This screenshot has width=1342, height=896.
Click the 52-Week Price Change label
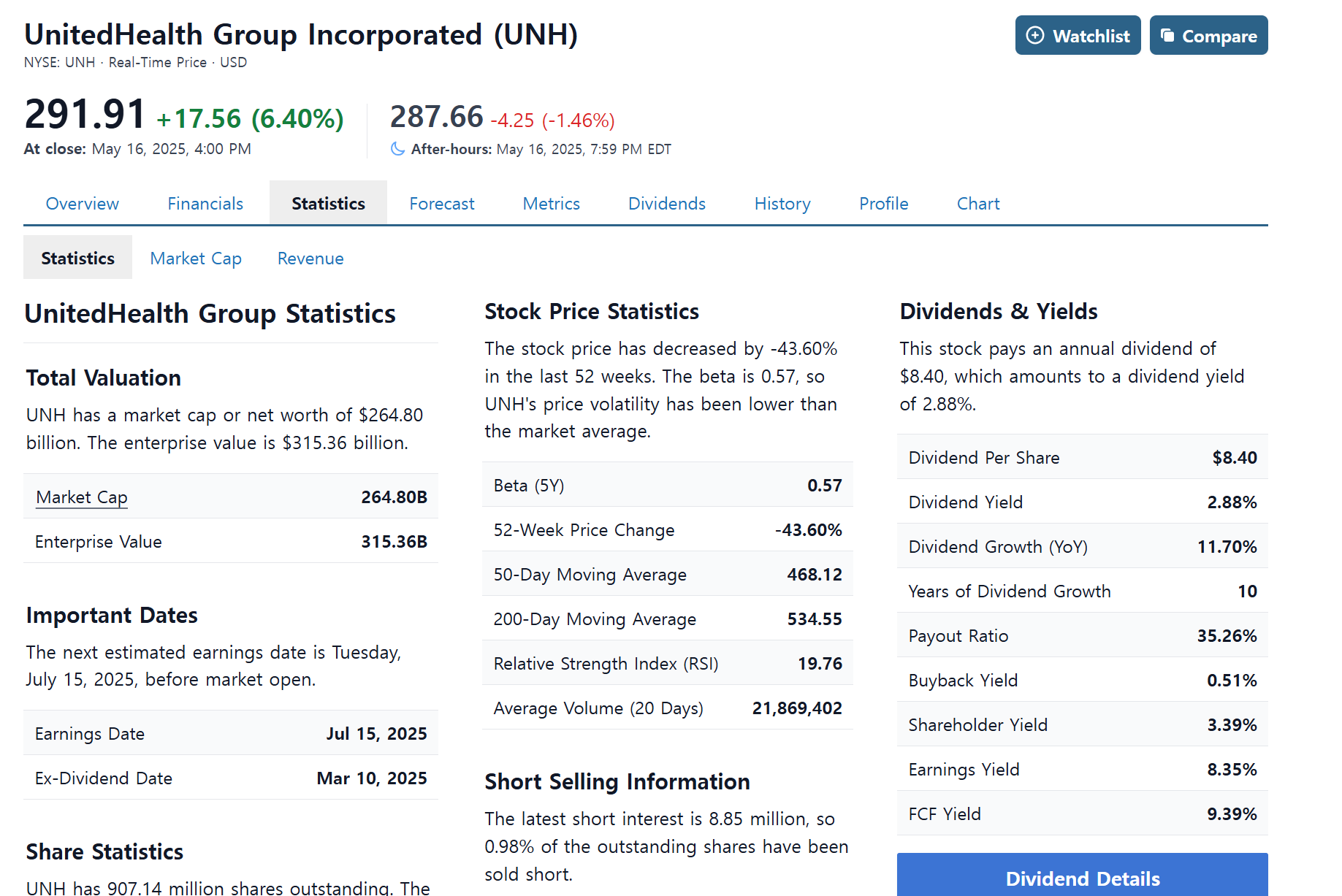(x=584, y=530)
